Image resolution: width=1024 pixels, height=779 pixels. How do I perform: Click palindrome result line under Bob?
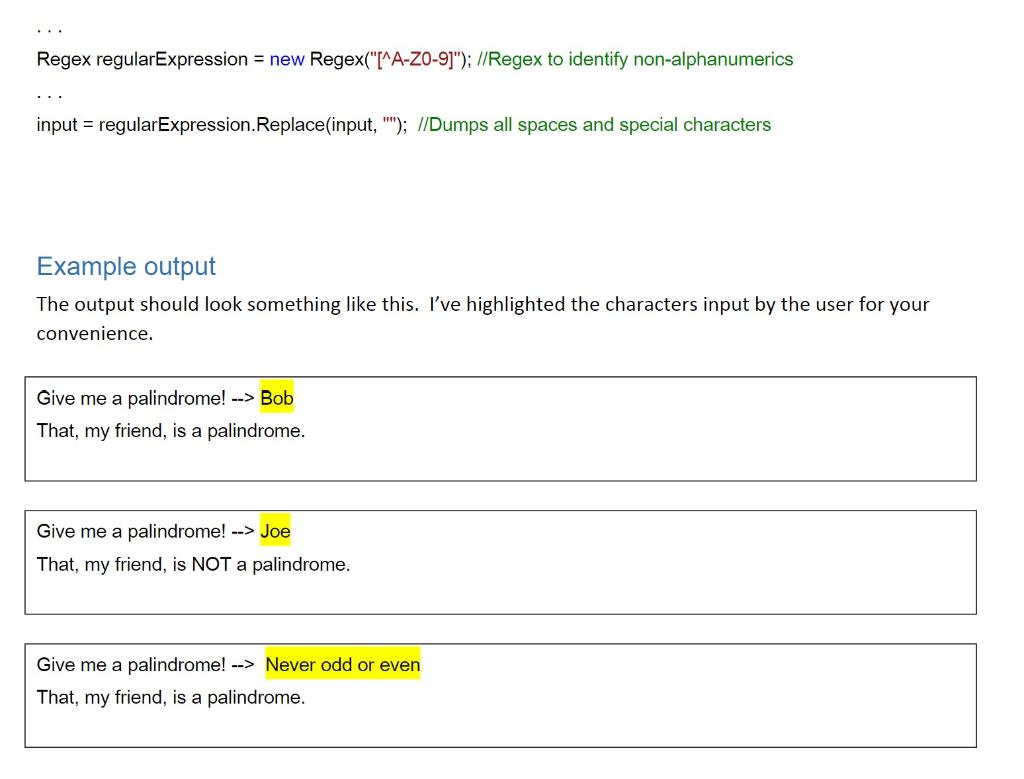click(x=171, y=431)
